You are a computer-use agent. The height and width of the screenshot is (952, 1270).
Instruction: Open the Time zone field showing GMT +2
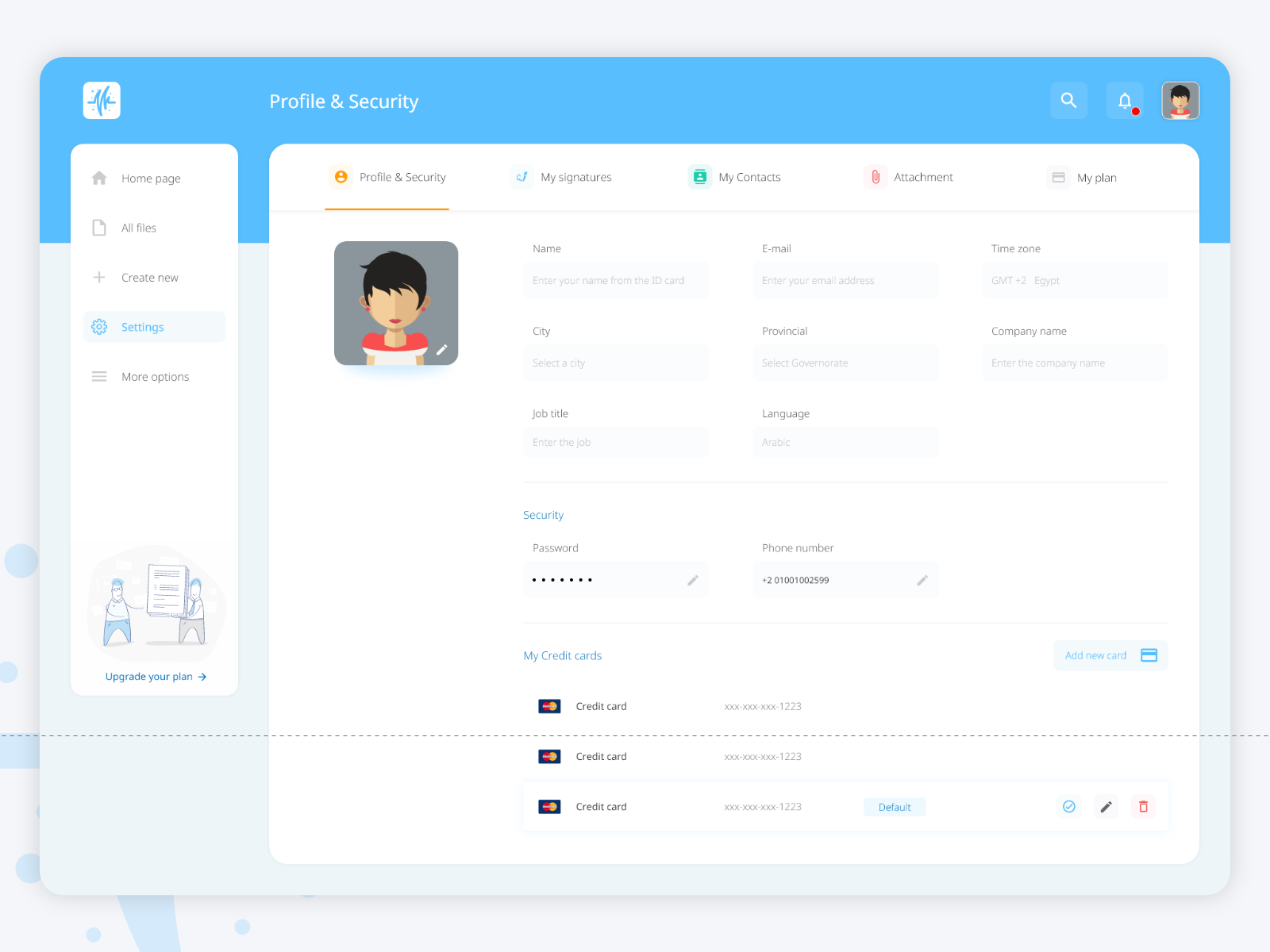tap(1075, 280)
